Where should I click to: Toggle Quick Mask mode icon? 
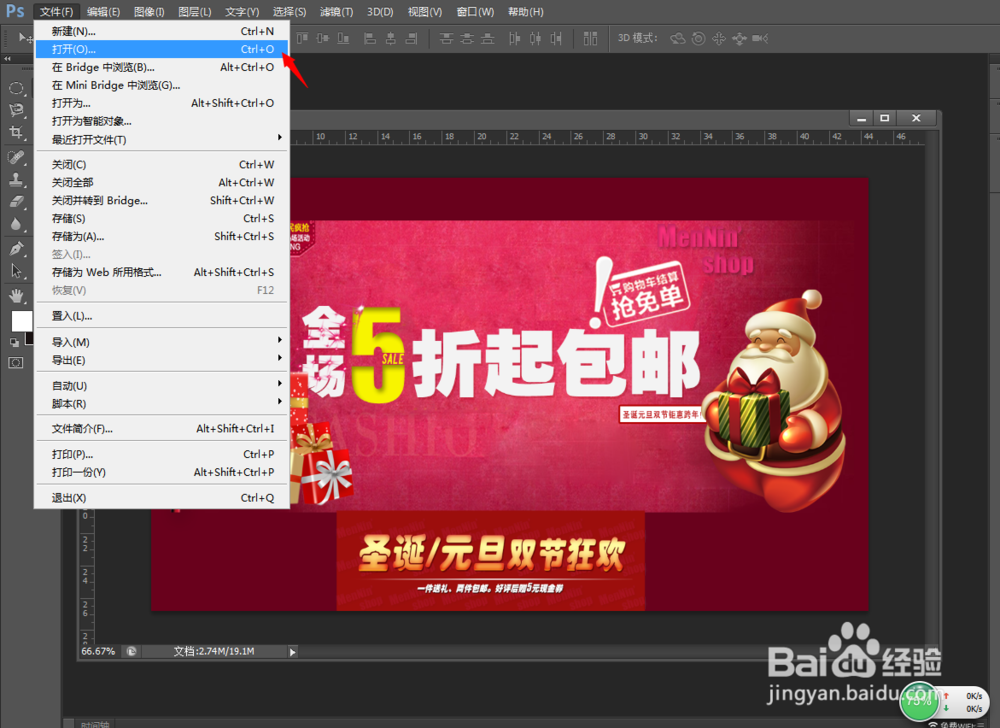pyautogui.click(x=16, y=363)
